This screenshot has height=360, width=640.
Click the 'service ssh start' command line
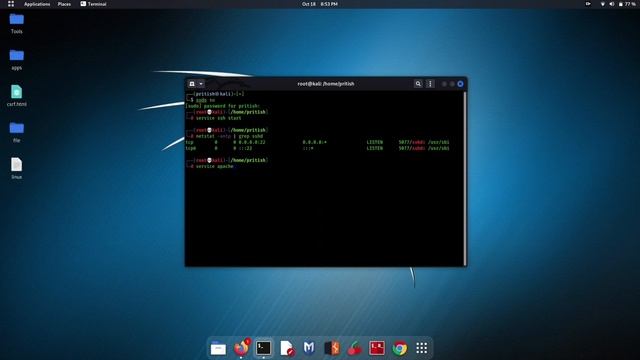[218, 118]
